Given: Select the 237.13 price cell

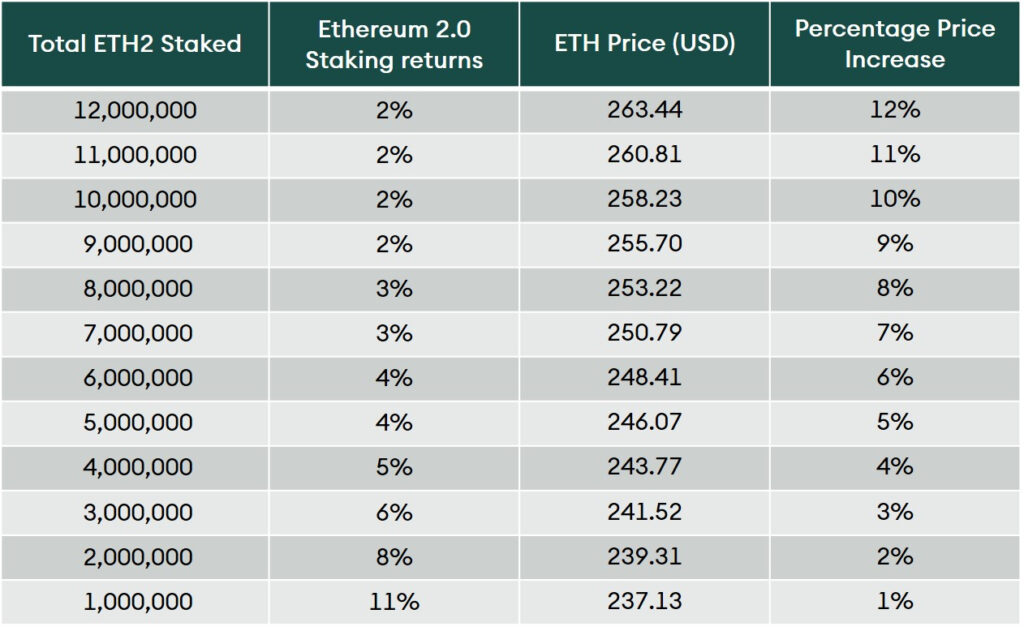Looking at the screenshot, I should pos(644,601).
